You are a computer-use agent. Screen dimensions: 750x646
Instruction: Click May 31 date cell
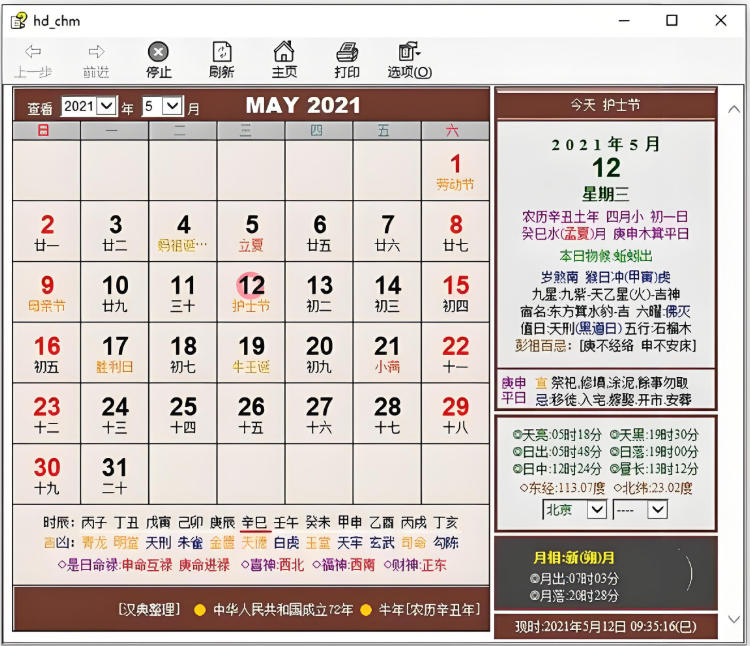(115, 474)
